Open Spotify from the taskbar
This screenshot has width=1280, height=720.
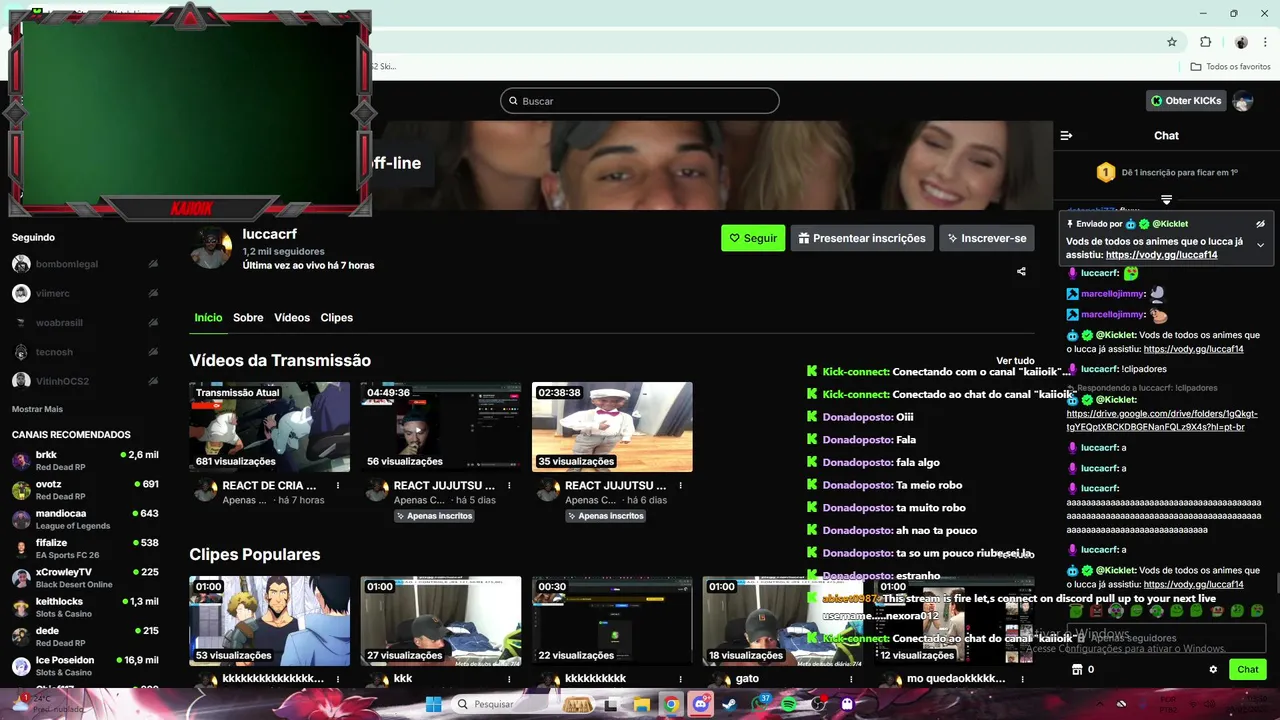coord(788,704)
